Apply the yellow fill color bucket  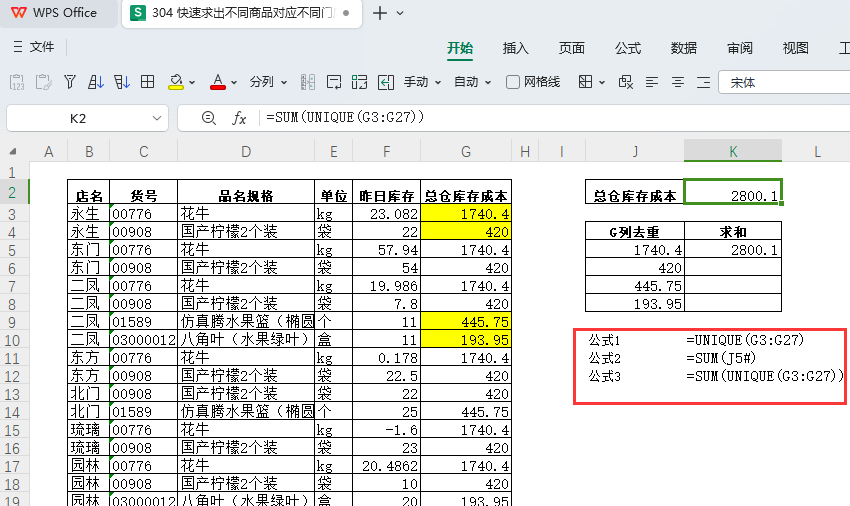(x=176, y=82)
